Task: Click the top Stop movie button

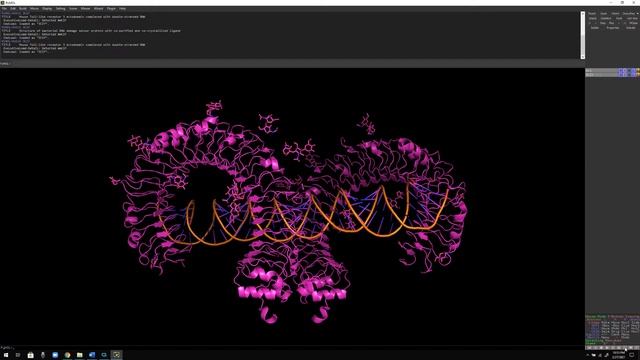Action: tap(602, 23)
